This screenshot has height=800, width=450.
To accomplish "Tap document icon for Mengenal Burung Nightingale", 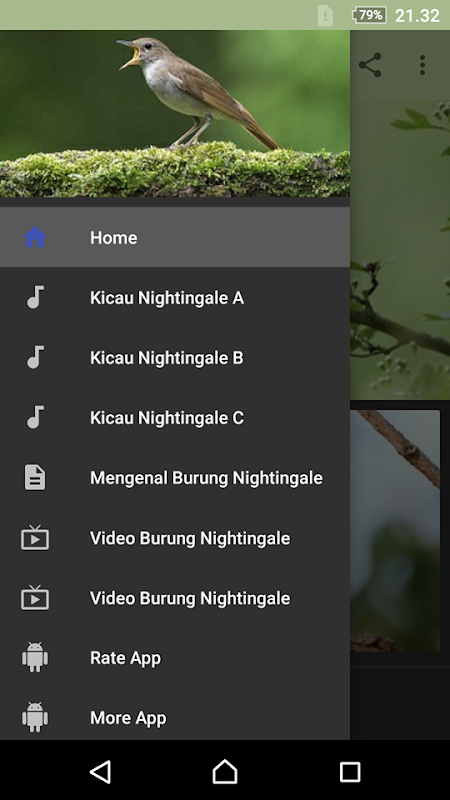I will (x=35, y=478).
